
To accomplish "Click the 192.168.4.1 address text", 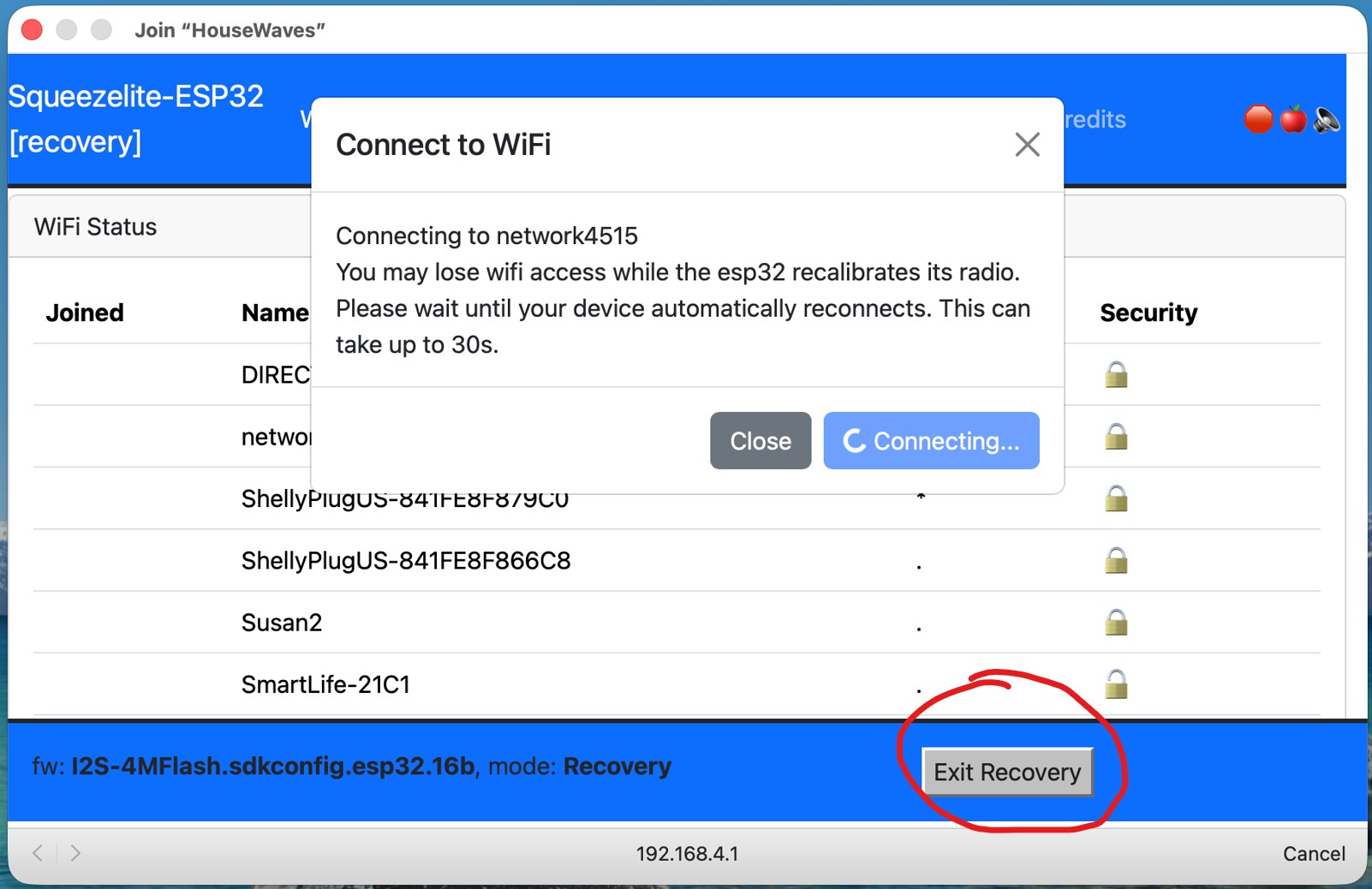I will pyautogui.click(x=687, y=853).
